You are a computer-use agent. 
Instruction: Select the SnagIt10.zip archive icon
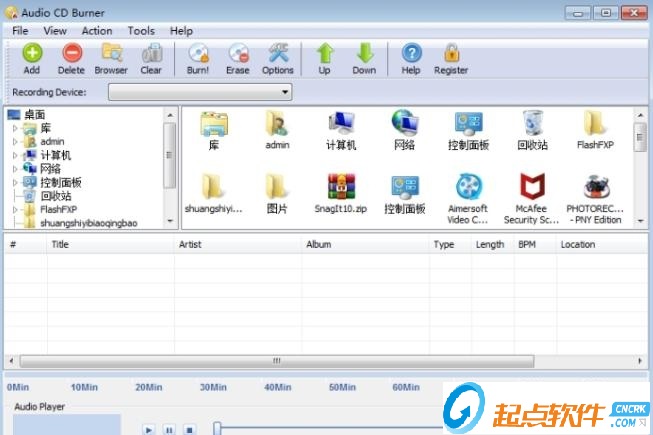(341, 186)
